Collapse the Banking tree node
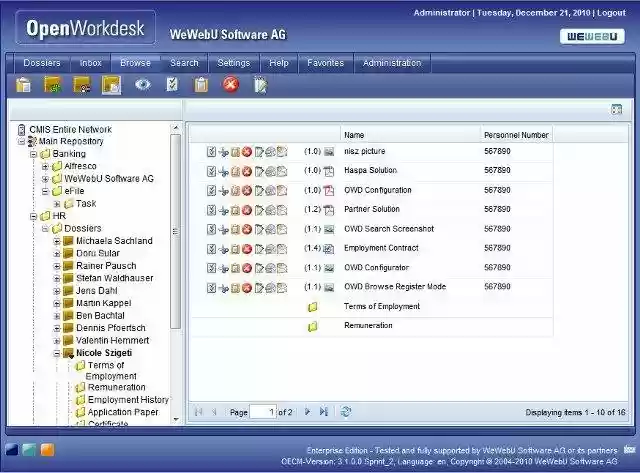This screenshot has height=473, width=640. point(33,154)
